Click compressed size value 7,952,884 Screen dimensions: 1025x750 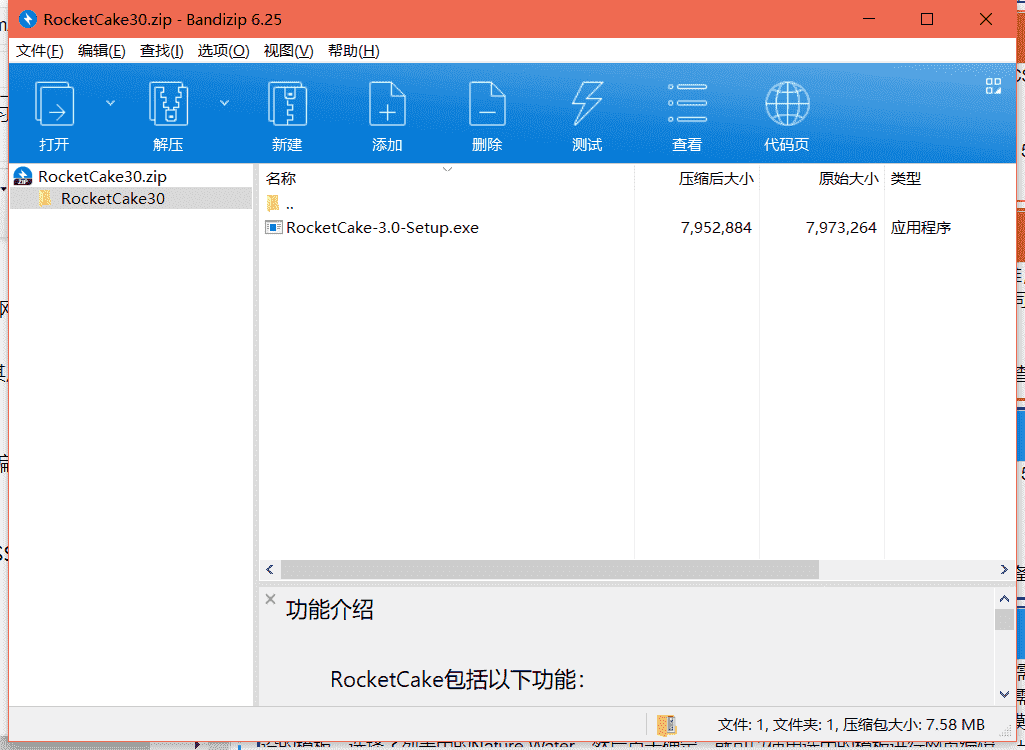tap(716, 228)
